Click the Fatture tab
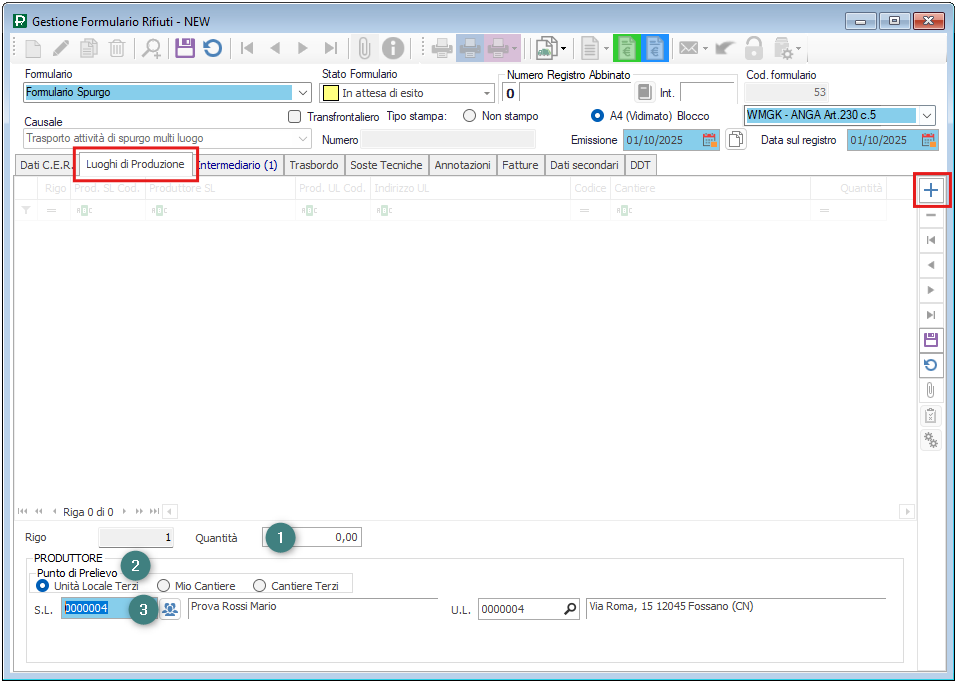Screen dimensions: 957x682 pos(520,165)
